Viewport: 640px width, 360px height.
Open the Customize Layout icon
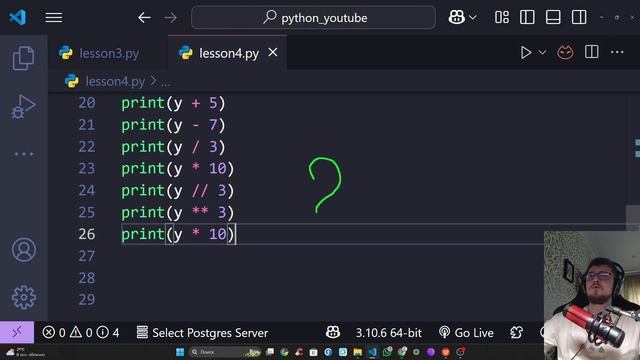pos(502,18)
